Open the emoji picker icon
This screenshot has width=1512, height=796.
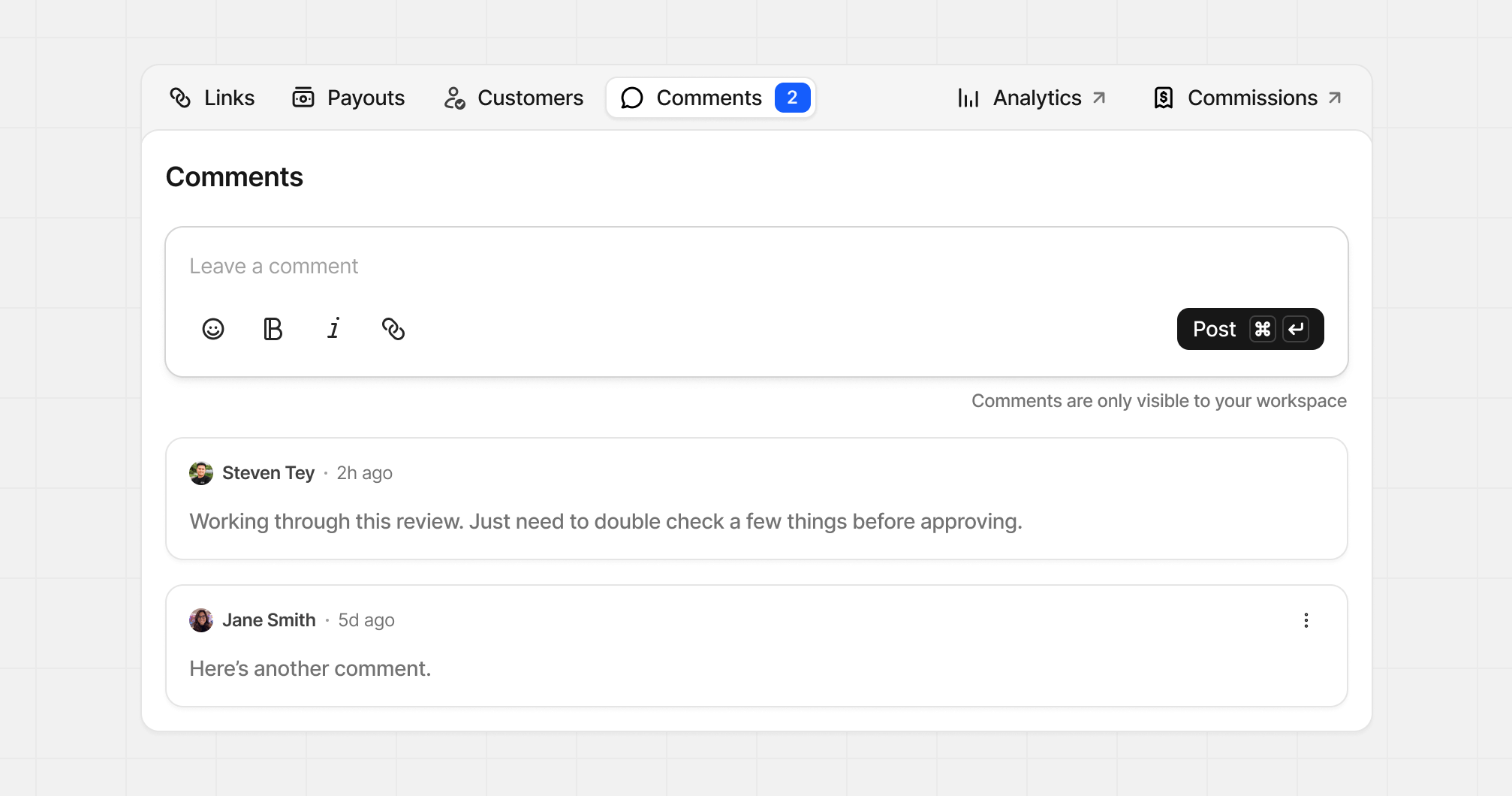213,329
